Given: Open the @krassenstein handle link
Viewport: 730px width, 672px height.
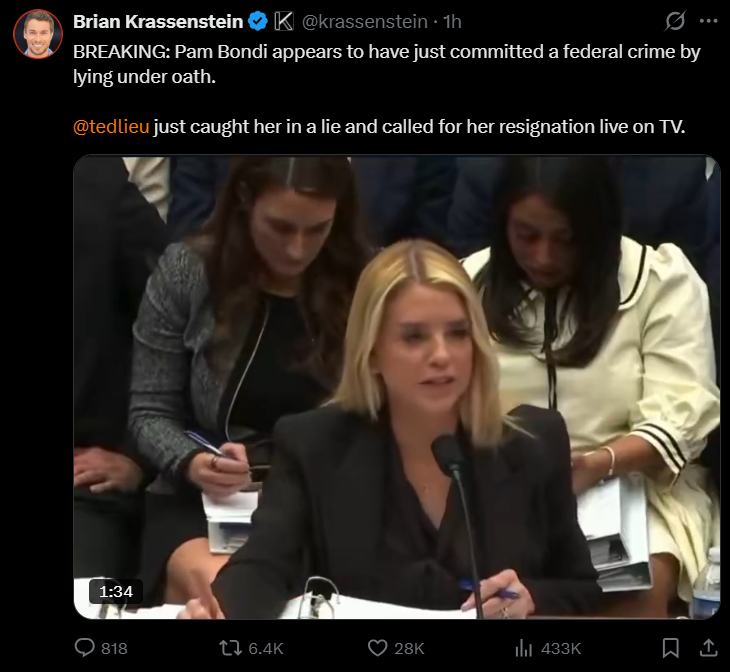Looking at the screenshot, I should [x=365, y=21].
